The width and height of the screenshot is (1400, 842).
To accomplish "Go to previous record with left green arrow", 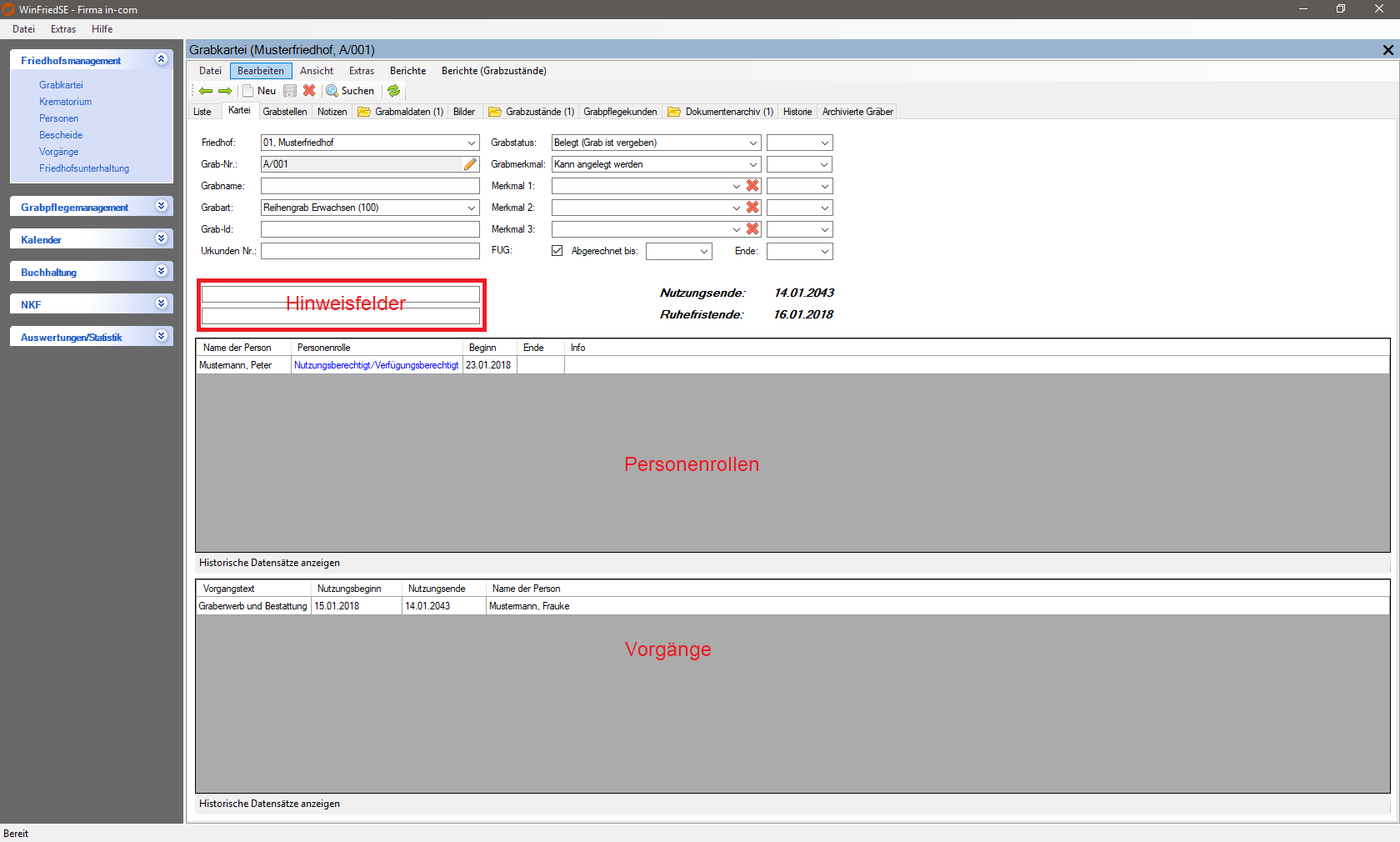I will pyautogui.click(x=205, y=91).
